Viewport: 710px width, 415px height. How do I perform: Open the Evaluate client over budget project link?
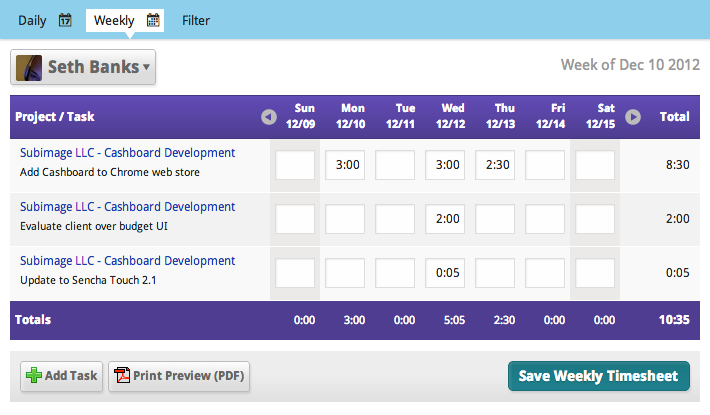click(x=127, y=207)
